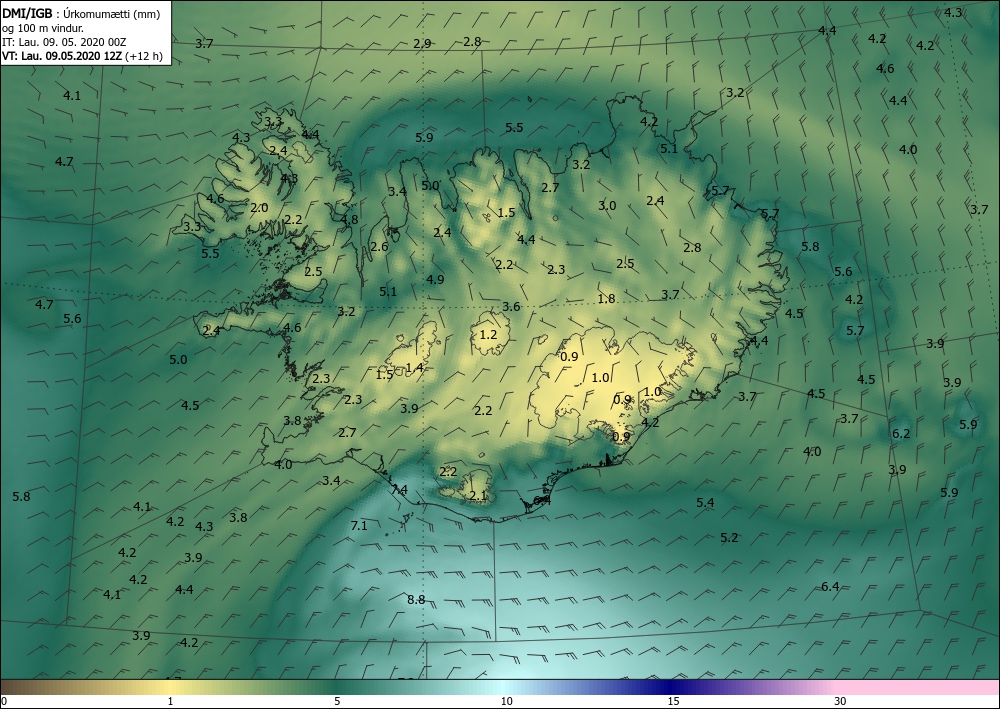
Task: Click the 2.0 value in the Westfjords
Action: 260,208
